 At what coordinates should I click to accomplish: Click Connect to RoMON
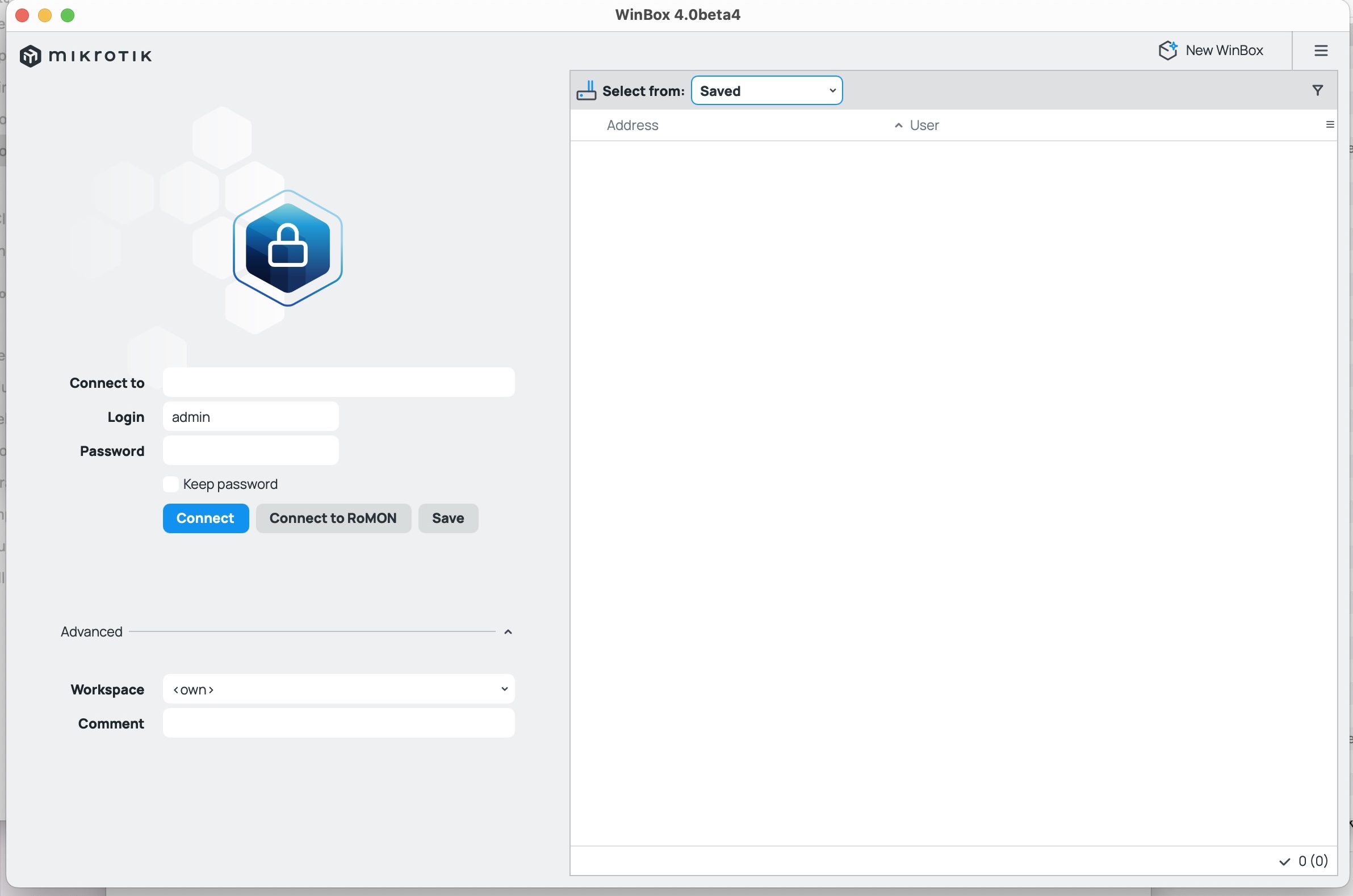tap(333, 518)
